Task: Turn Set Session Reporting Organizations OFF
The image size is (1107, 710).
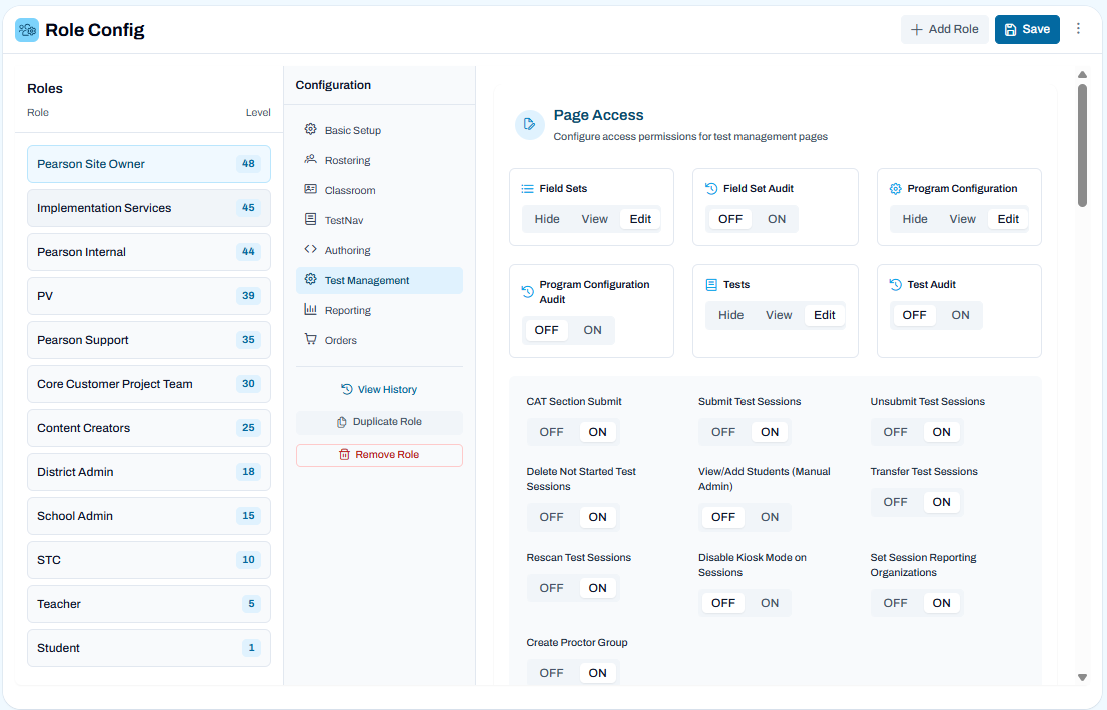Action: tap(895, 603)
